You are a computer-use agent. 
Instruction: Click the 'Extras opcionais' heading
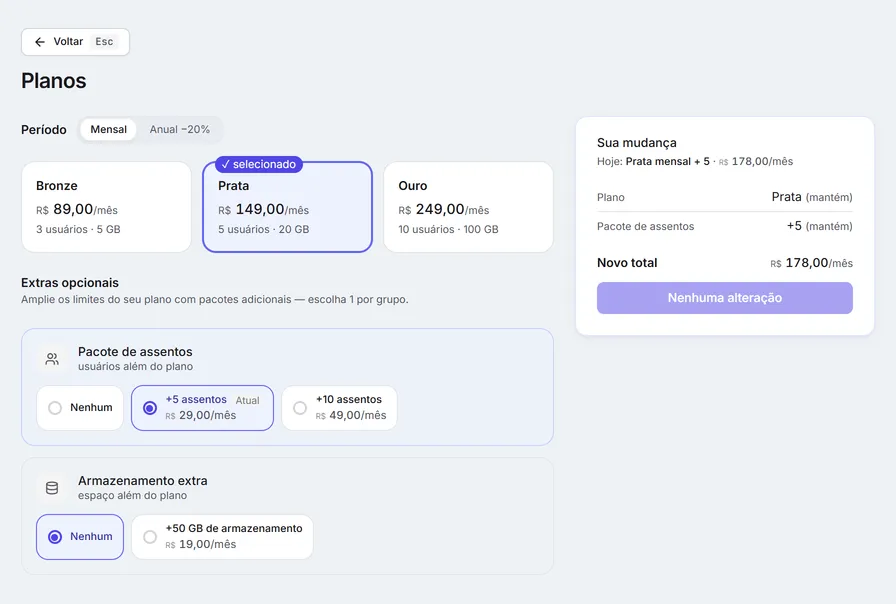70,283
